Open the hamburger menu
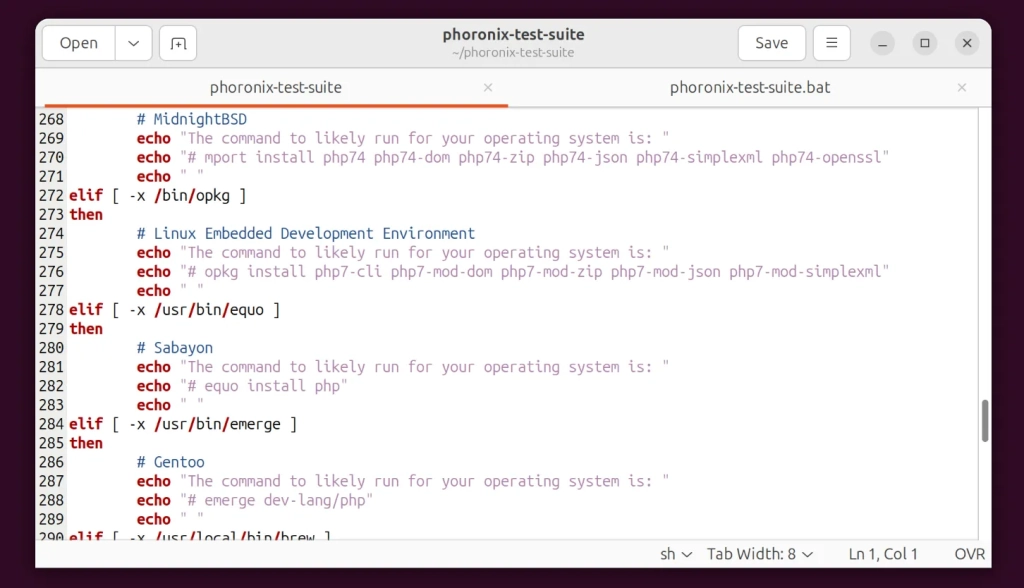The image size is (1024, 588). pos(831,43)
